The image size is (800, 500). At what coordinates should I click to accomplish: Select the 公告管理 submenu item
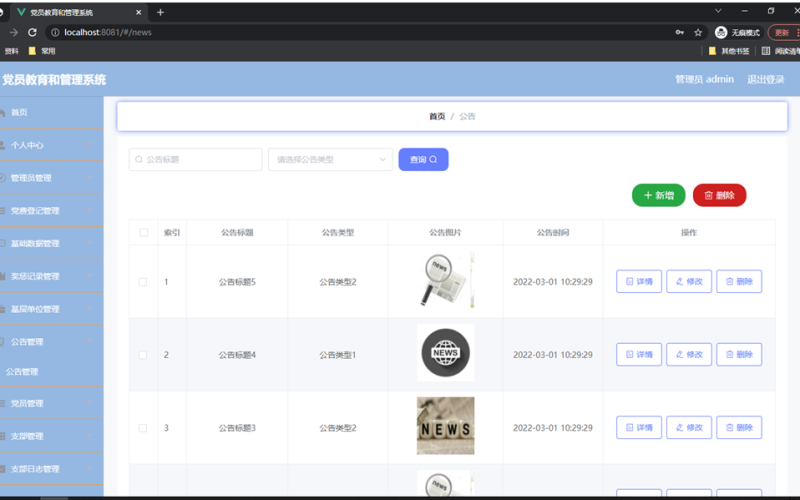(22, 372)
